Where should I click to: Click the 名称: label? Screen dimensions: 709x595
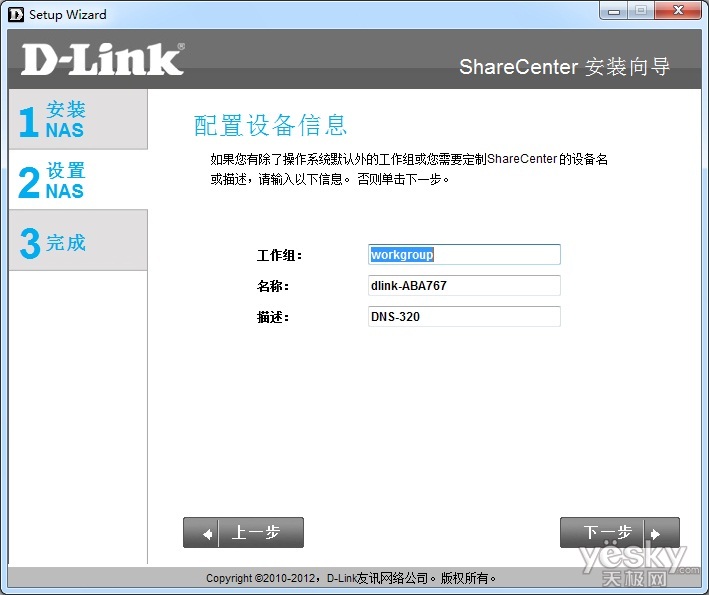[273, 286]
